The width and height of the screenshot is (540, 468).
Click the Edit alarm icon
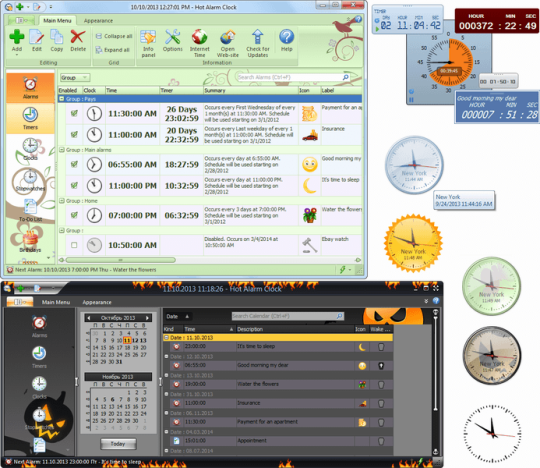click(x=37, y=37)
